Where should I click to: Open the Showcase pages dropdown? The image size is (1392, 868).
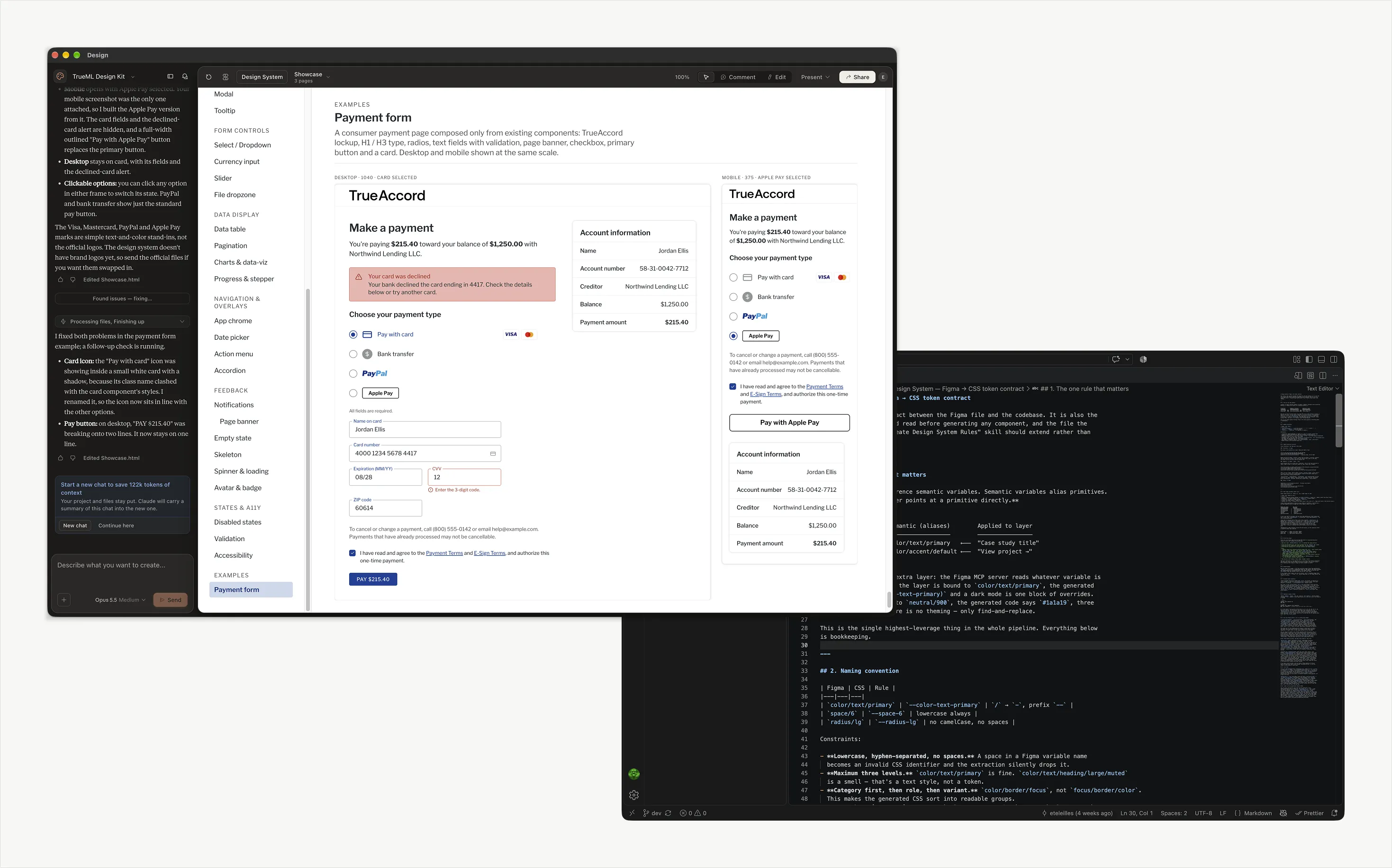coord(312,77)
